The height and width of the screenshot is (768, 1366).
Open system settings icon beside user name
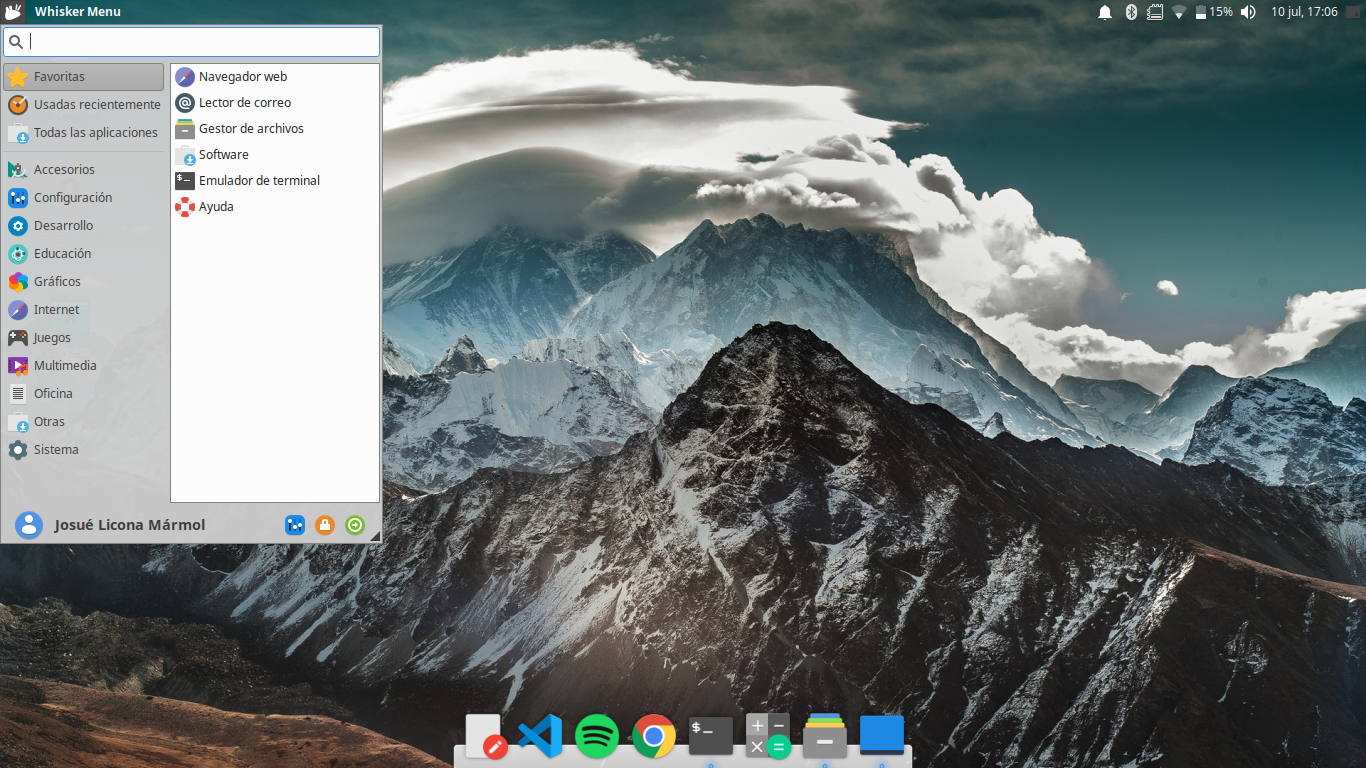pyautogui.click(x=295, y=525)
